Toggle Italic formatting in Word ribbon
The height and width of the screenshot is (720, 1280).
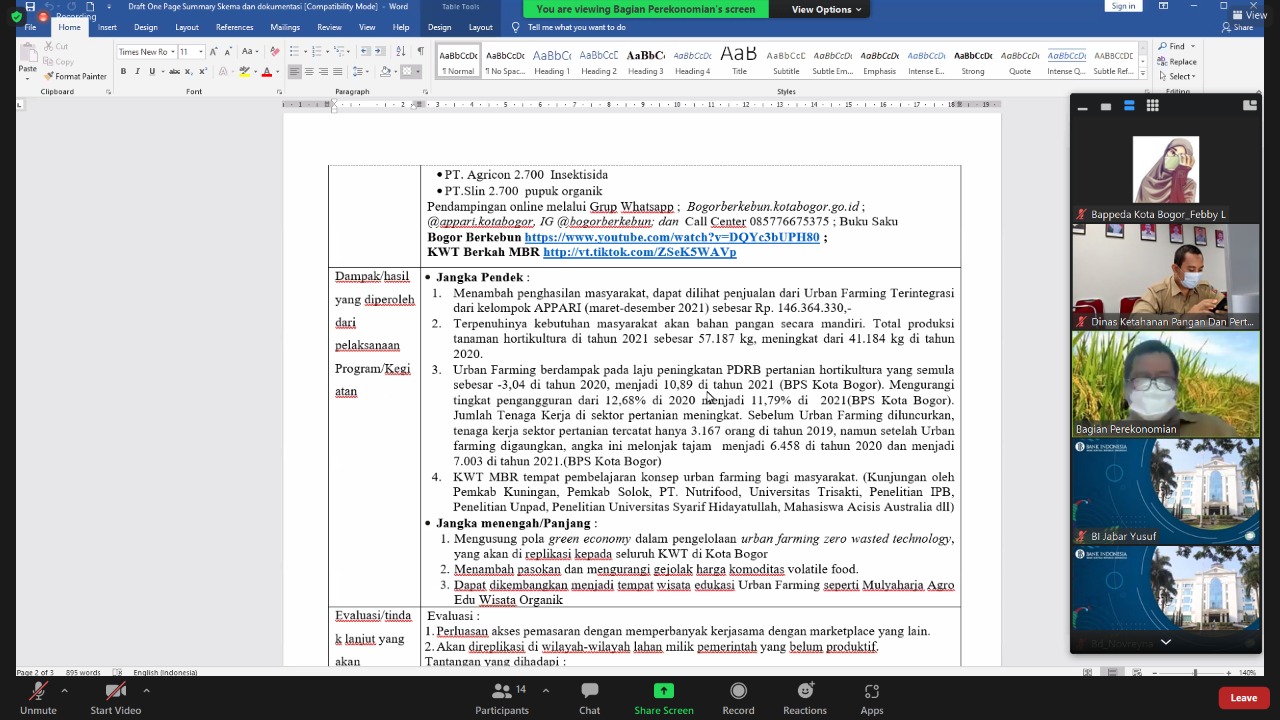(x=138, y=72)
